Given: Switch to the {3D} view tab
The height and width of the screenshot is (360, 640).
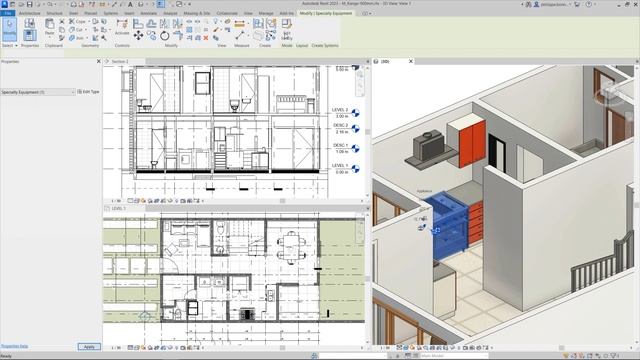Looking at the screenshot, I should (x=385, y=62).
